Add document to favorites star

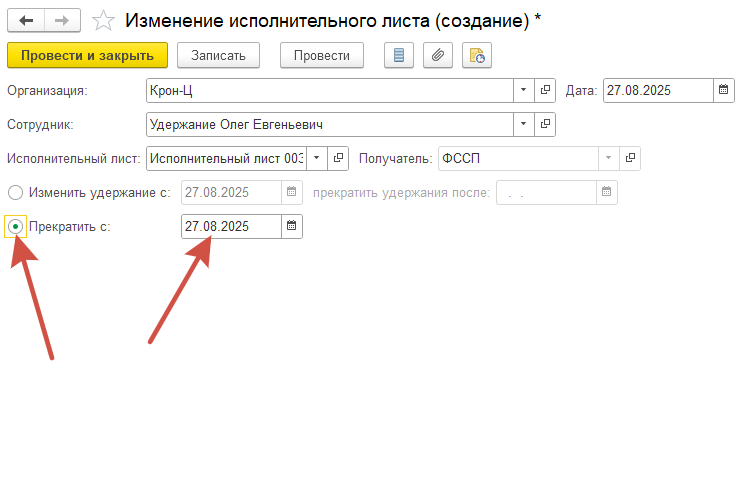pyautogui.click(x=102, y=20)
